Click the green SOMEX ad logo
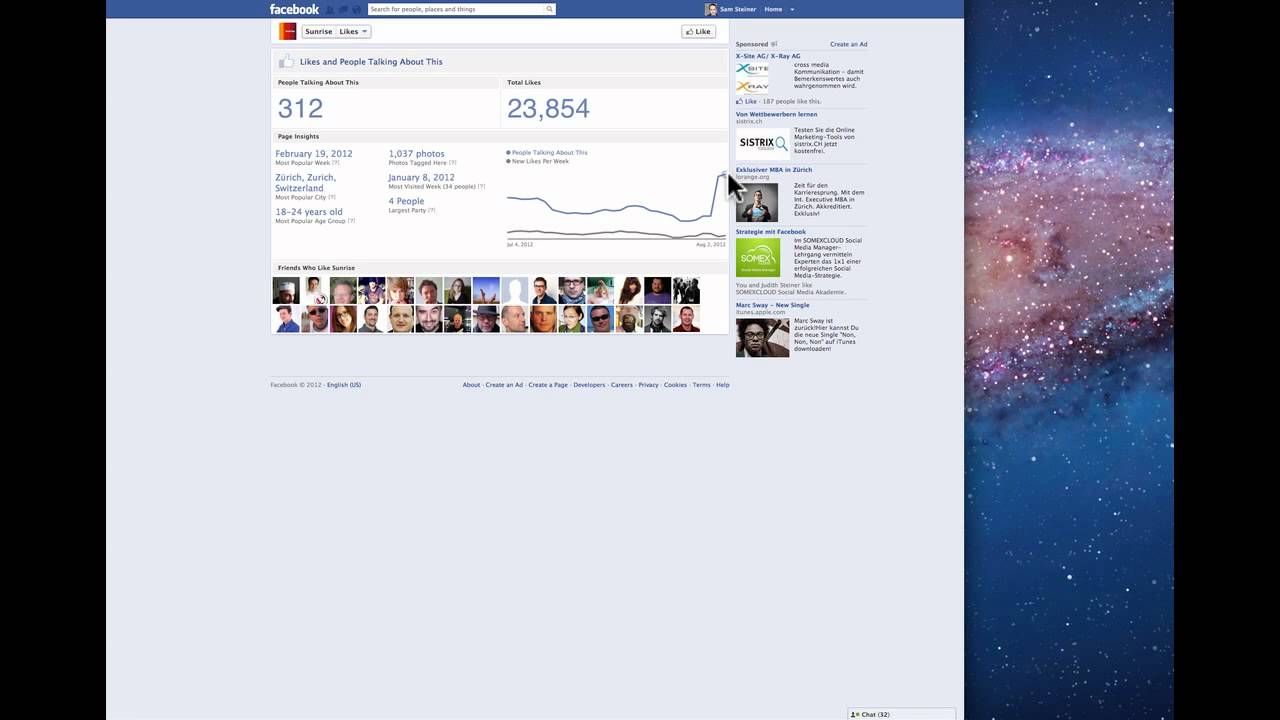 point(758,257)
